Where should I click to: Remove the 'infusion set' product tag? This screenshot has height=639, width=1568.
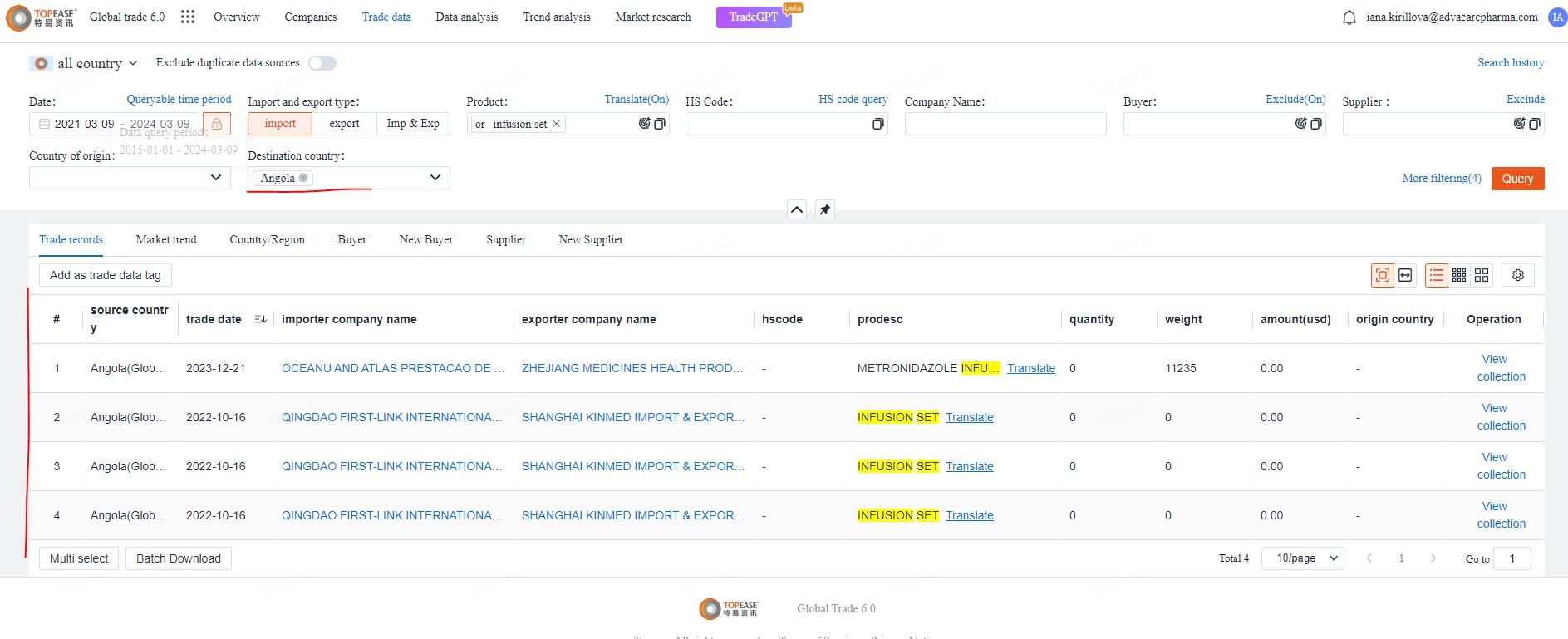557,124
